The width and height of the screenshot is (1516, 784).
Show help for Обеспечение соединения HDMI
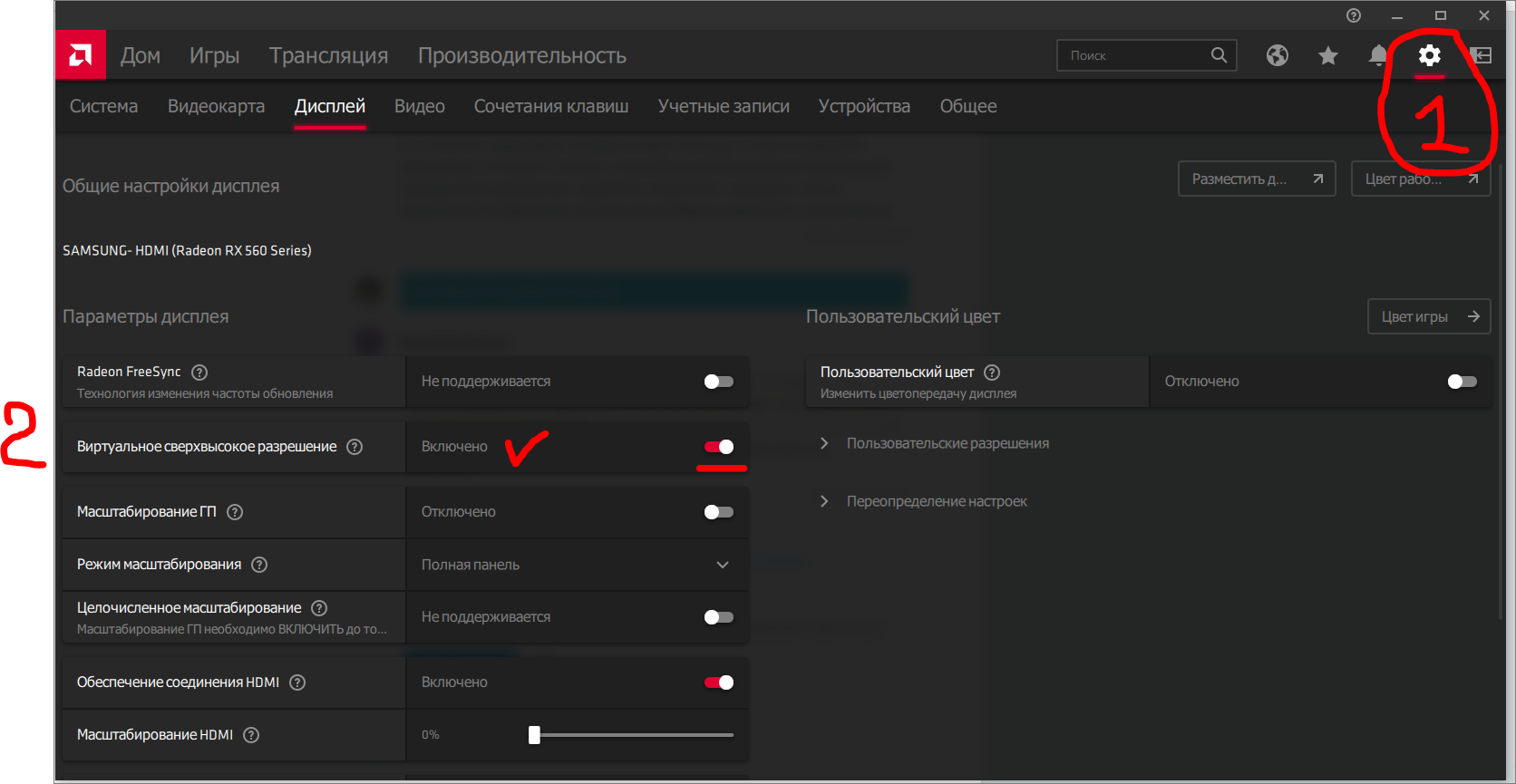(297, 682)
